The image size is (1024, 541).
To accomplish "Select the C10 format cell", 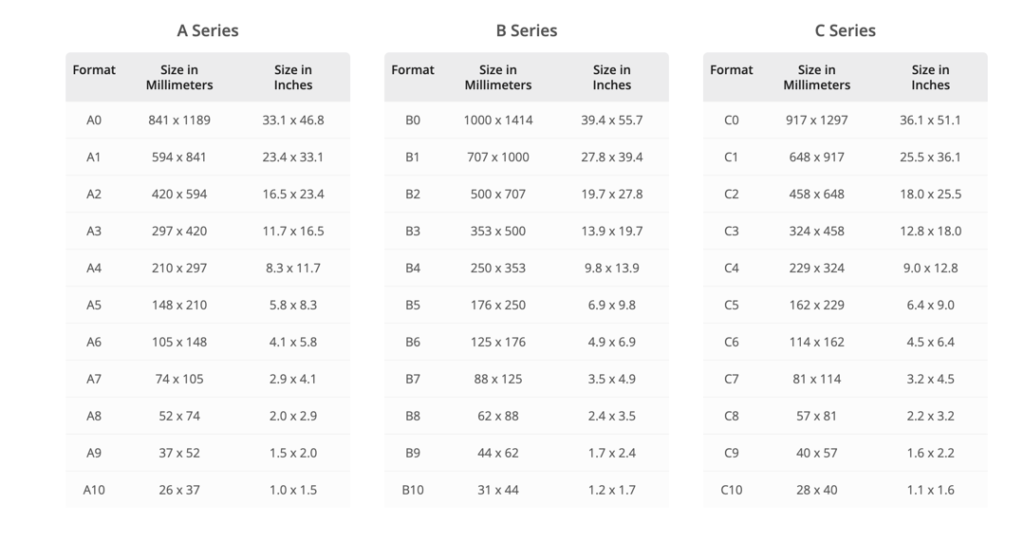I will [x=731, y=490].
